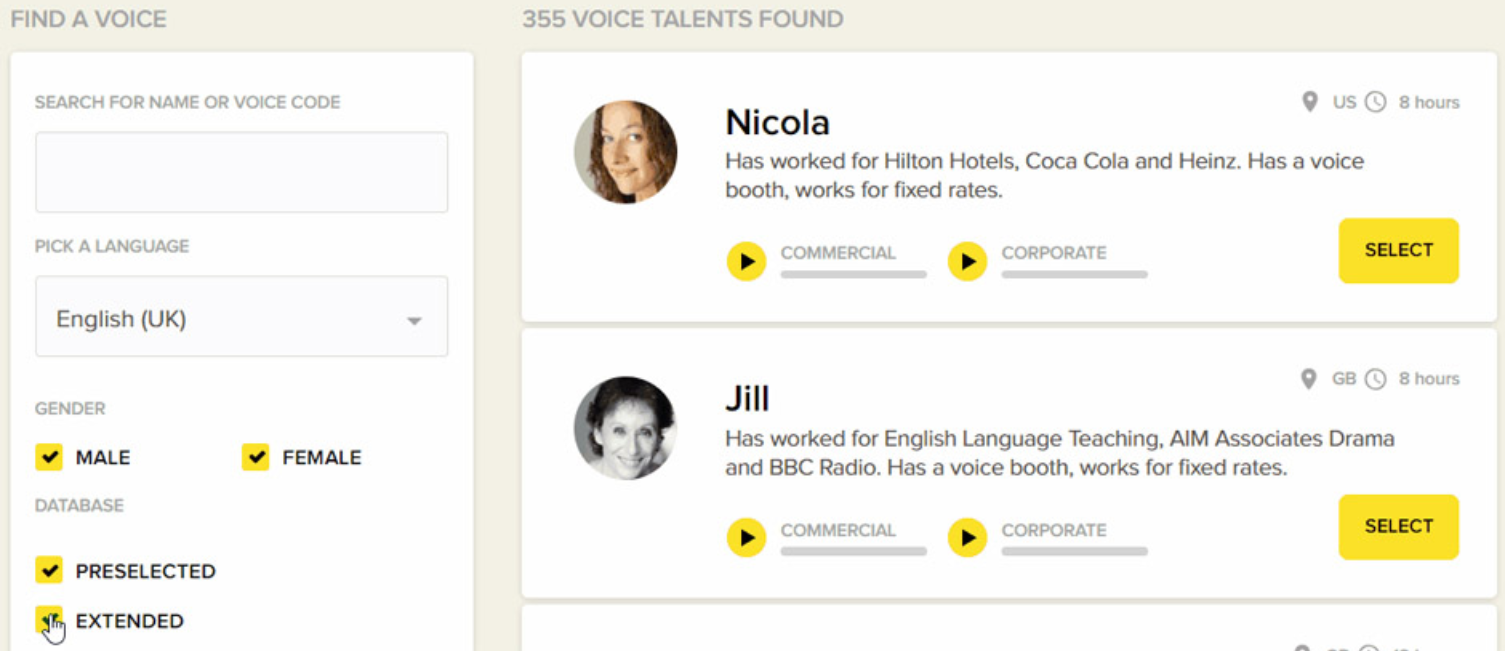Click the clock icon in Nicola's card
The width and height of the screenshot is (1506, 654).
(1376, 102)
